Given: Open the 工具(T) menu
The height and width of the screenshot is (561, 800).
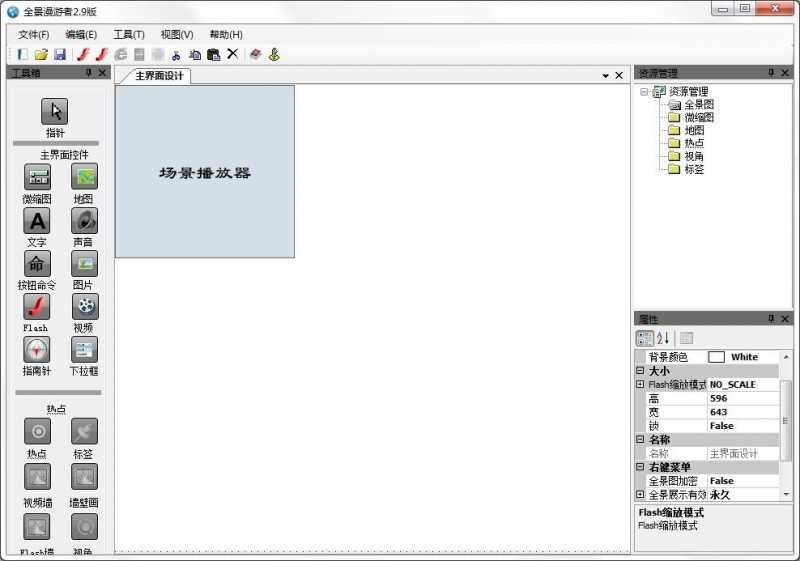Looking at the screenshot, I should pos(129,35).
